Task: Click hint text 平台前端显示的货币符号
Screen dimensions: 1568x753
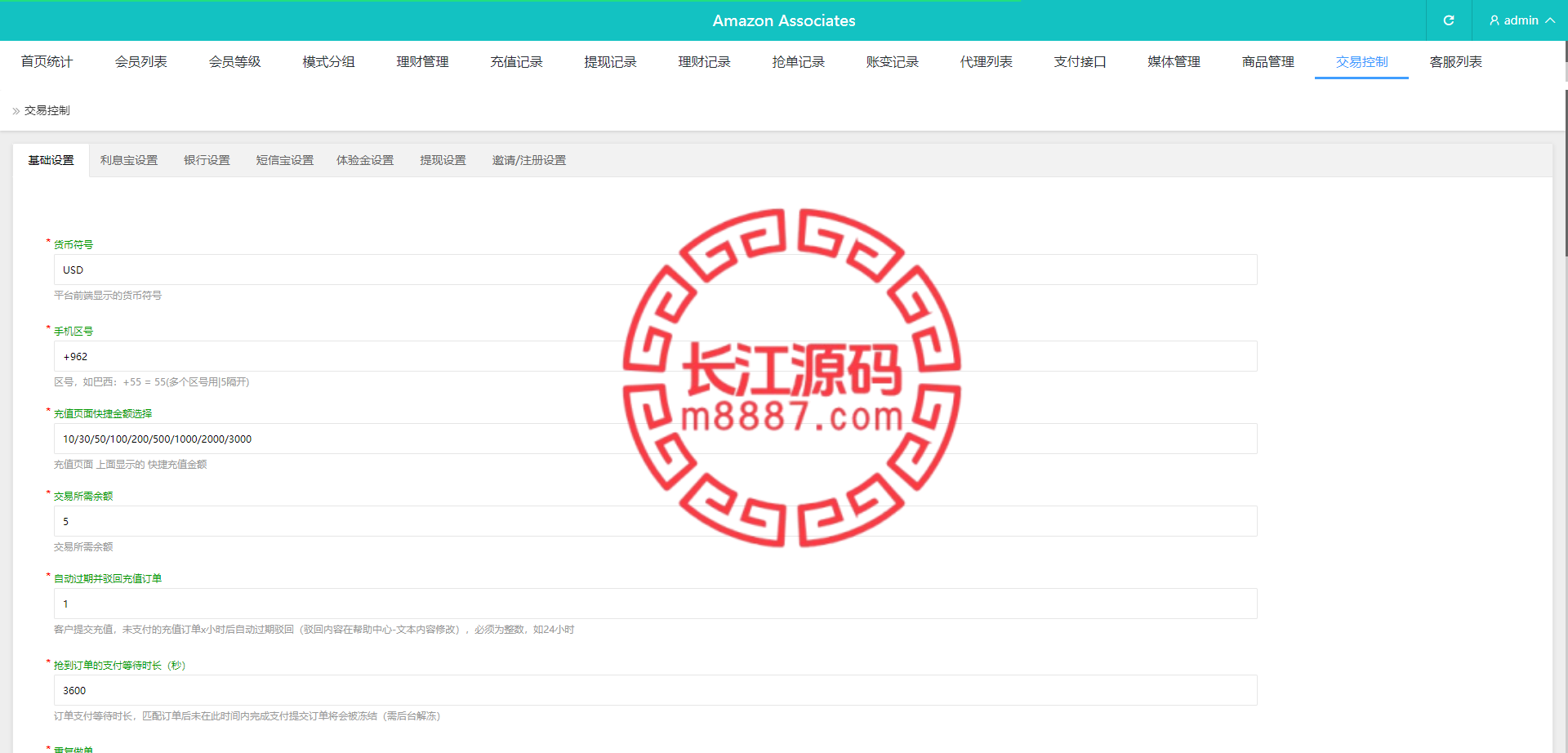Action: point(108,296)
